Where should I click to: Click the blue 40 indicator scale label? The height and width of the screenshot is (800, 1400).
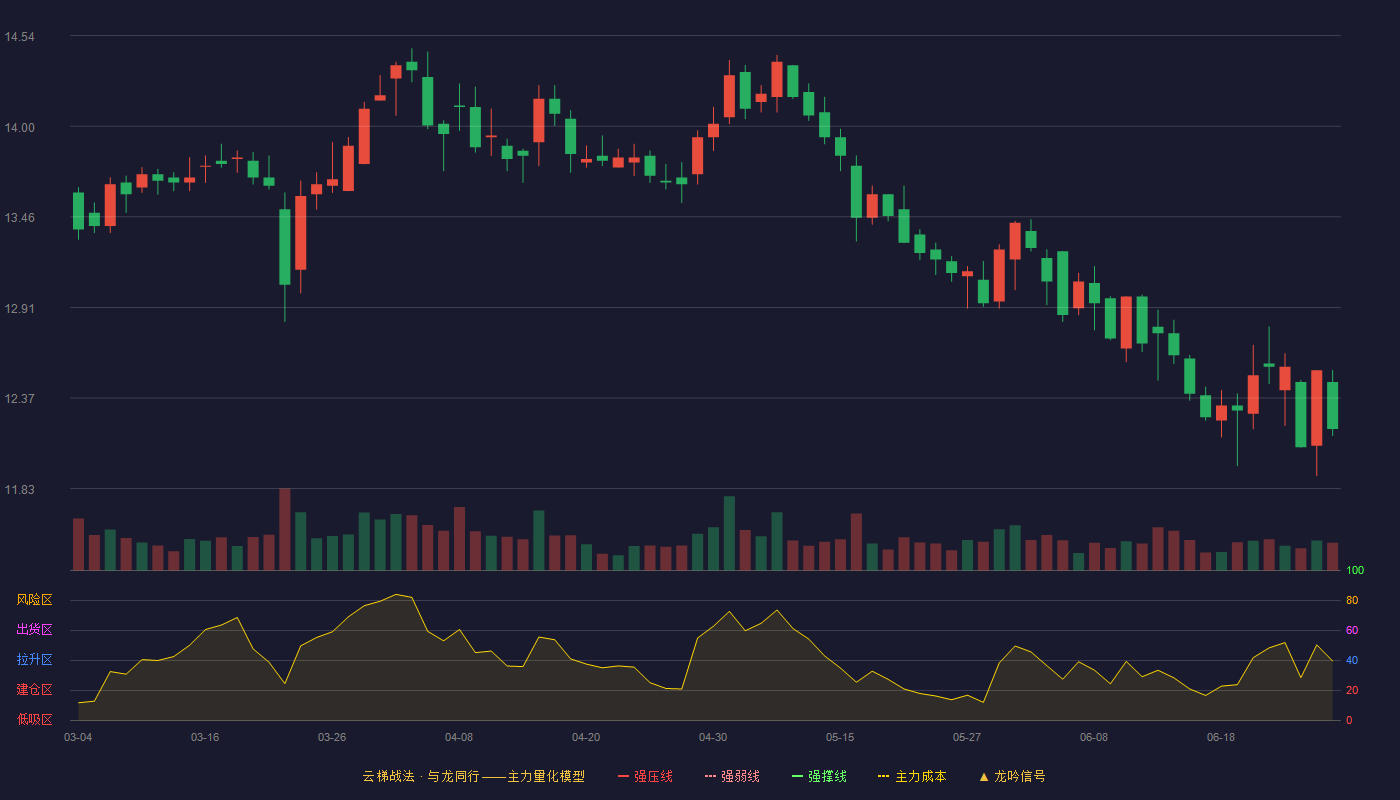[x=1352, y=660]
